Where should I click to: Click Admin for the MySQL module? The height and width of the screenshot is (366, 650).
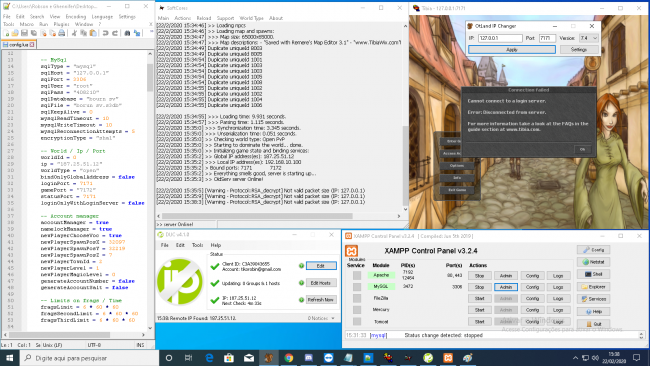point(506,287)
